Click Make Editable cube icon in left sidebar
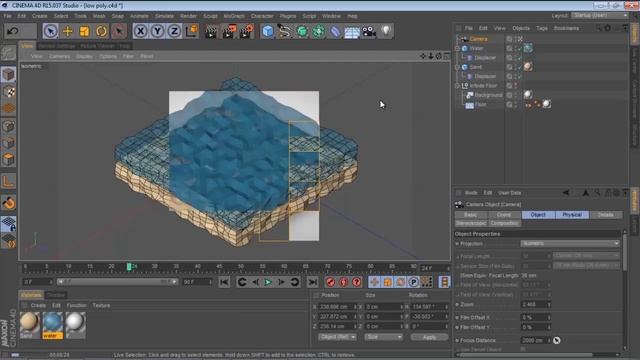 (x=9, y=75)
